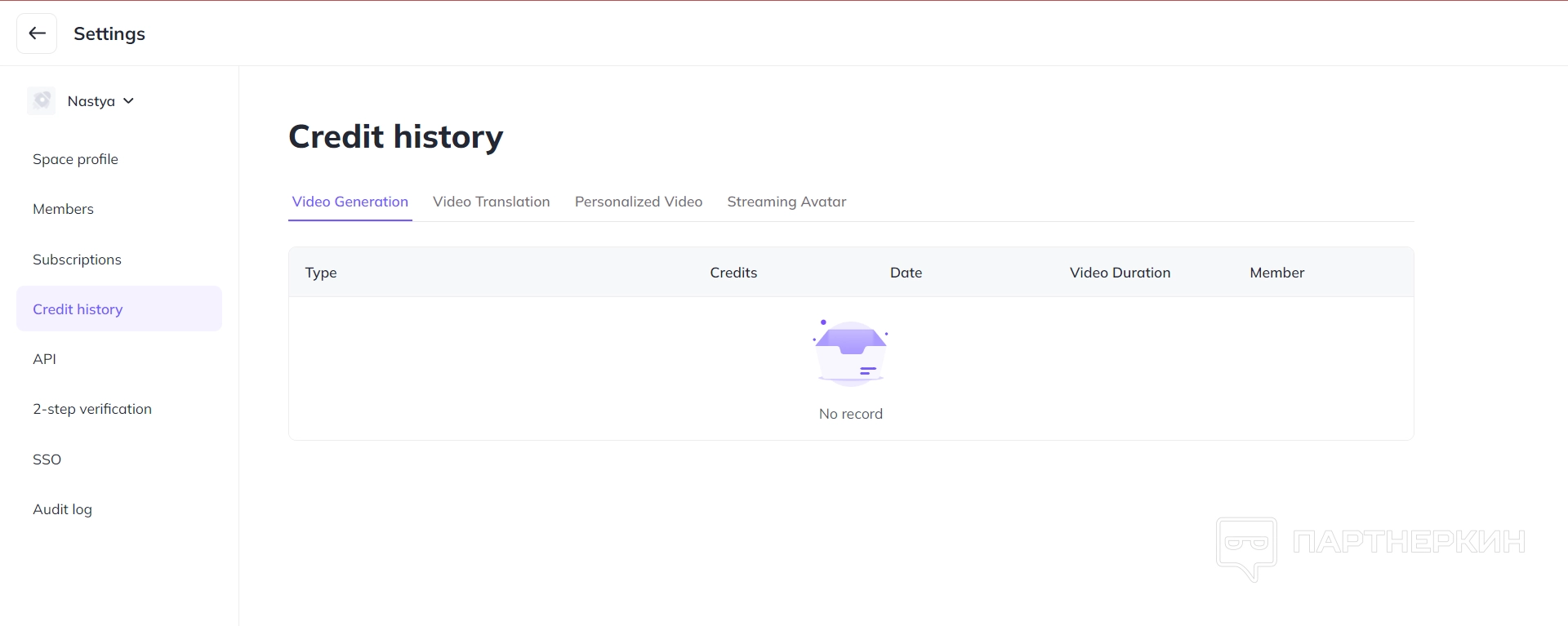Click the Nastya workspace name
Screen dimensions: 1568x626
point(91,101)
